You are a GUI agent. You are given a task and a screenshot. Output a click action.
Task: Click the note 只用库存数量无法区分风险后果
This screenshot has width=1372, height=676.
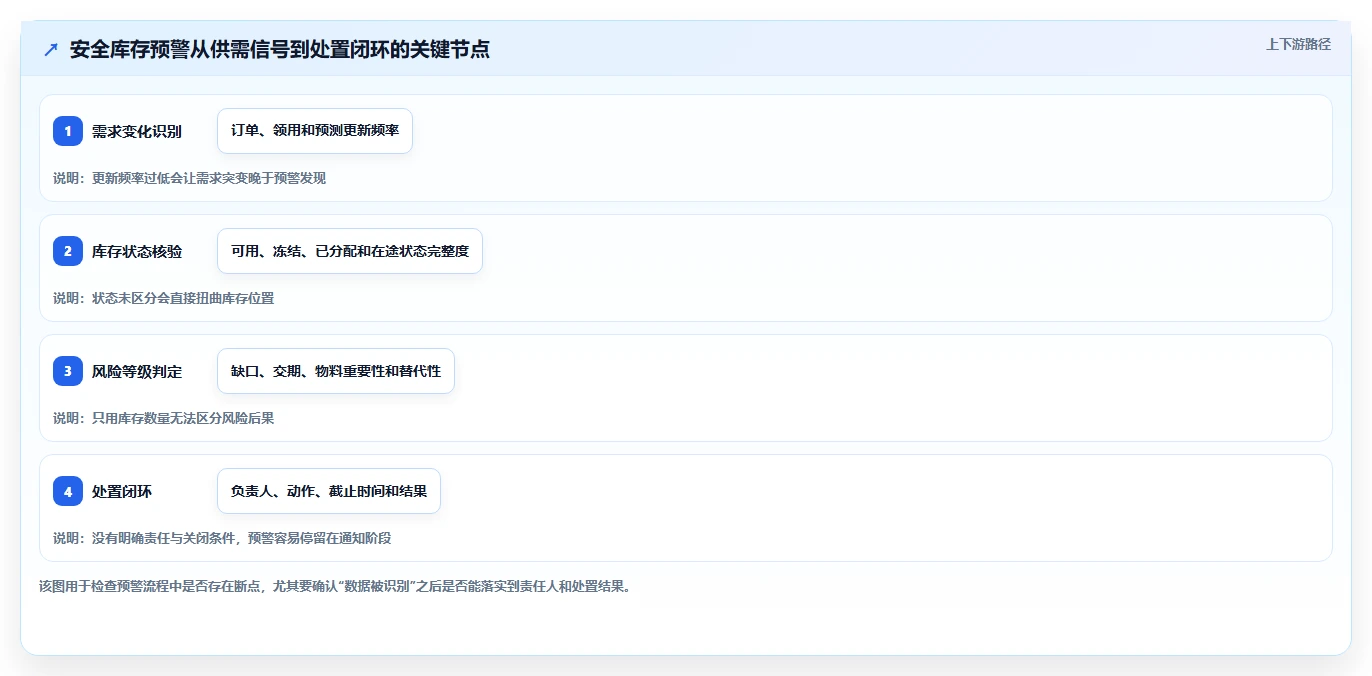(164, 418)
